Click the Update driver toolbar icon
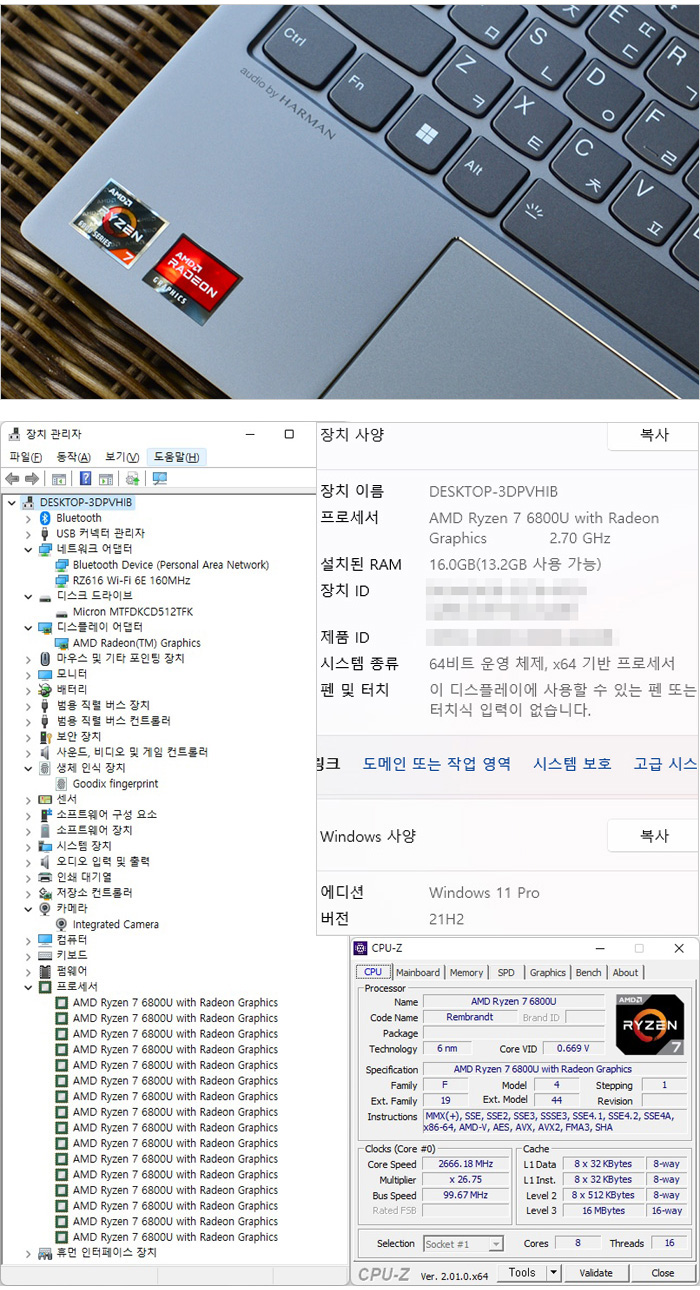Viewport: 700px width, 1290px height. pos(132,479)
